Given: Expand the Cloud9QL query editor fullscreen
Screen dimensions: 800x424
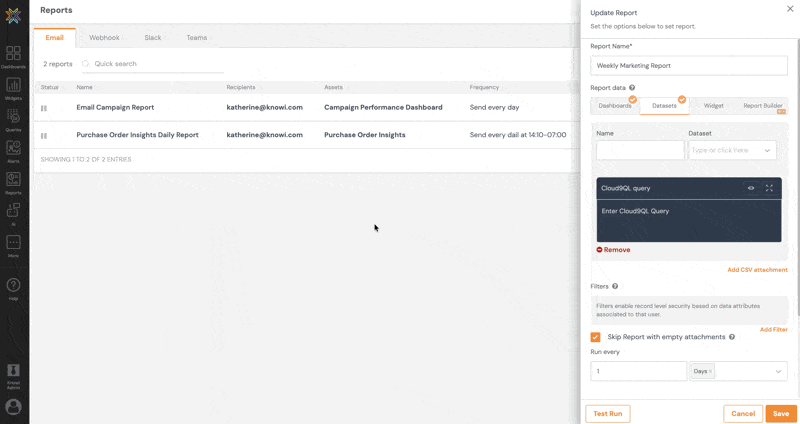Looking at the screenshot, I should coord(769,188).
